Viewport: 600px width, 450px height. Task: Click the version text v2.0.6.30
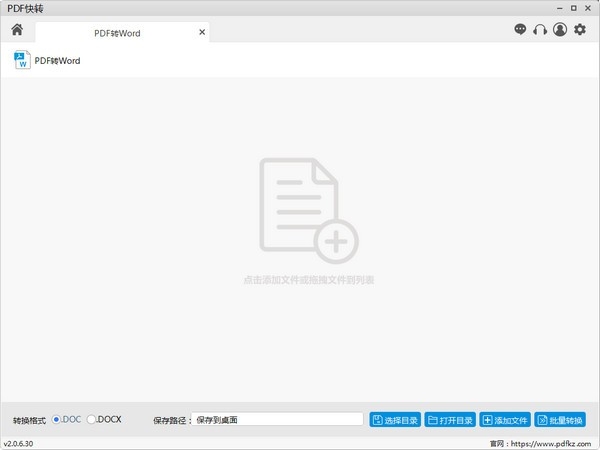[x=18, y=444]
